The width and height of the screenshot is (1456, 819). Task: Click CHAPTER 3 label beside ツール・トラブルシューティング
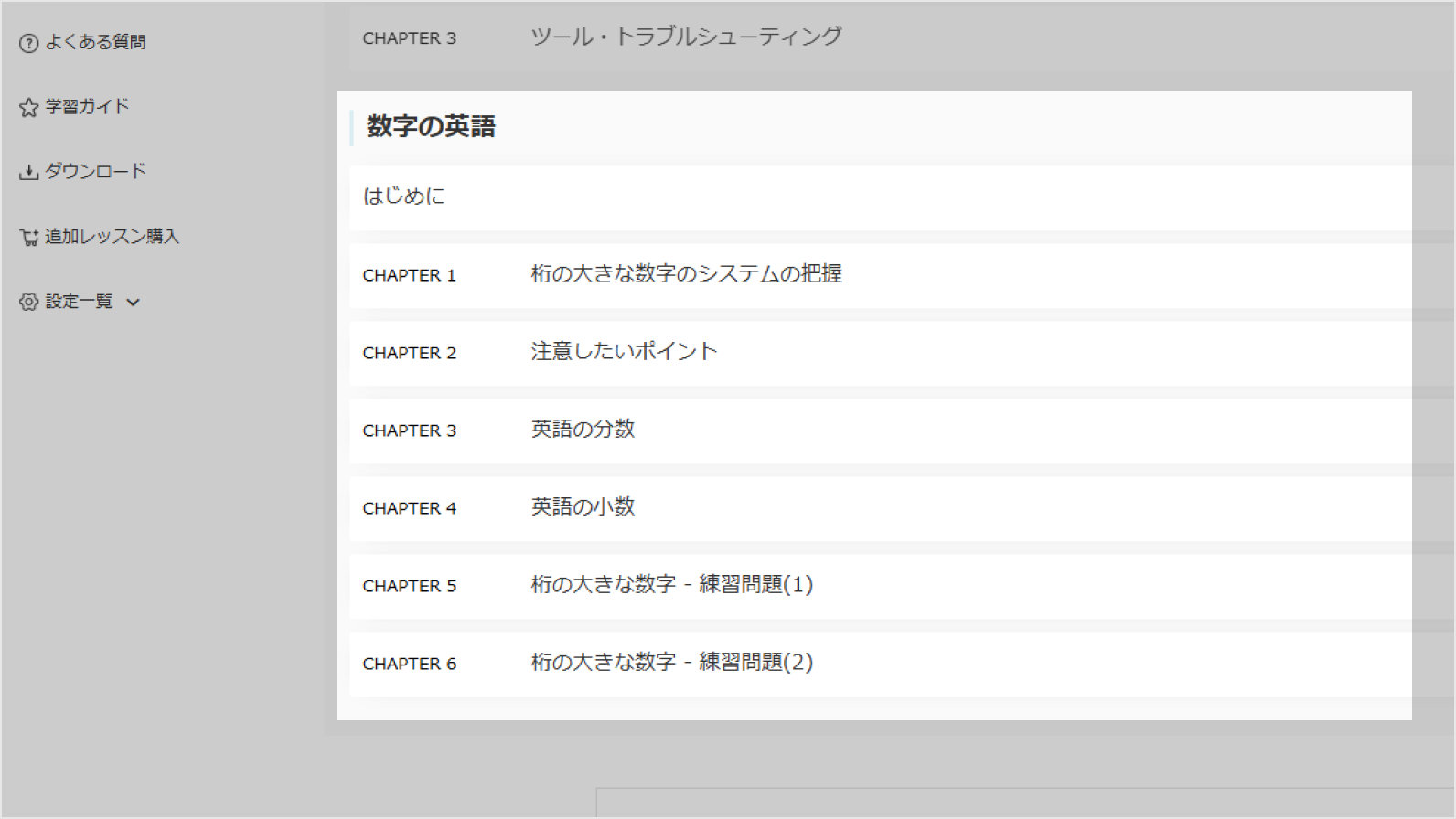click(409, 38)
